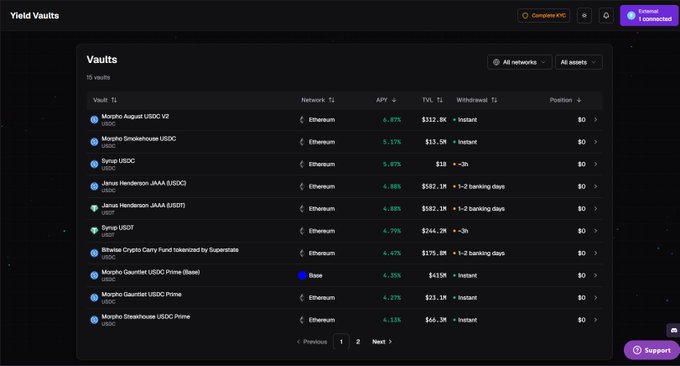Click the Yield Vaults page title
The image size is (680, 366).
(35, 16)
